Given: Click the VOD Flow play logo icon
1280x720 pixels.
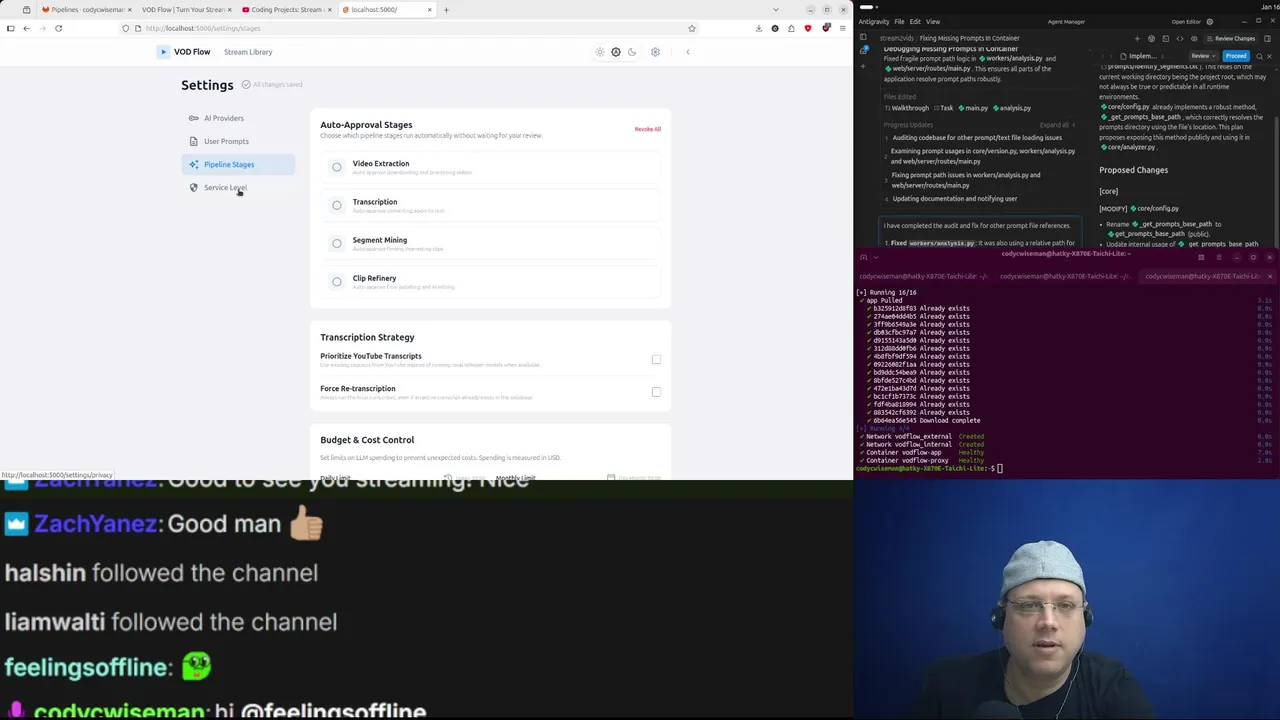Looking at the screenshot, I should click(x=163, y=52).
